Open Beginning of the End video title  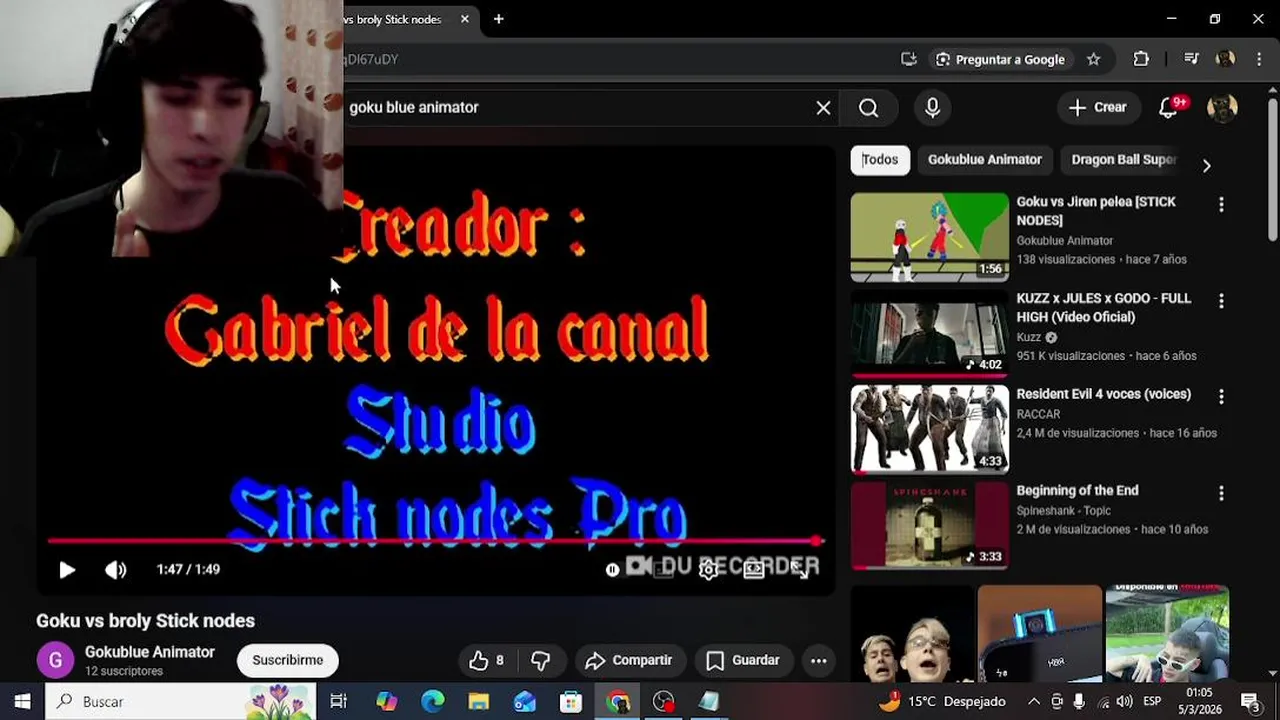click(1077, 491)
